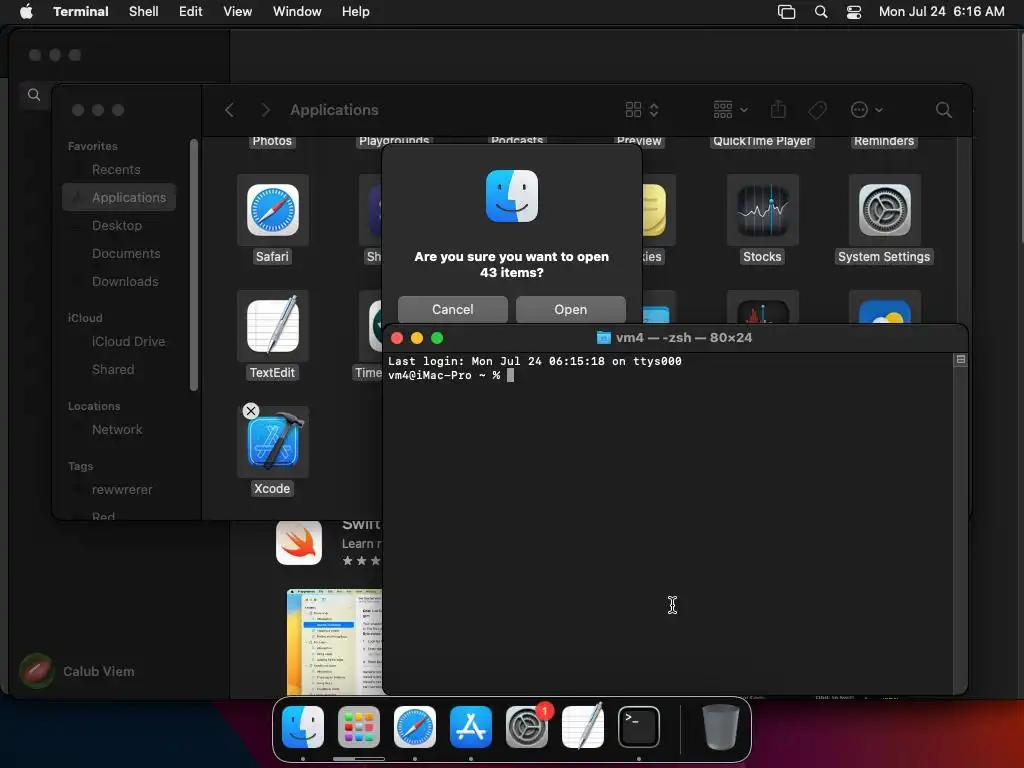Click Finder icon in the Dock
The image size is (1024, 768).
coord(302,727)
